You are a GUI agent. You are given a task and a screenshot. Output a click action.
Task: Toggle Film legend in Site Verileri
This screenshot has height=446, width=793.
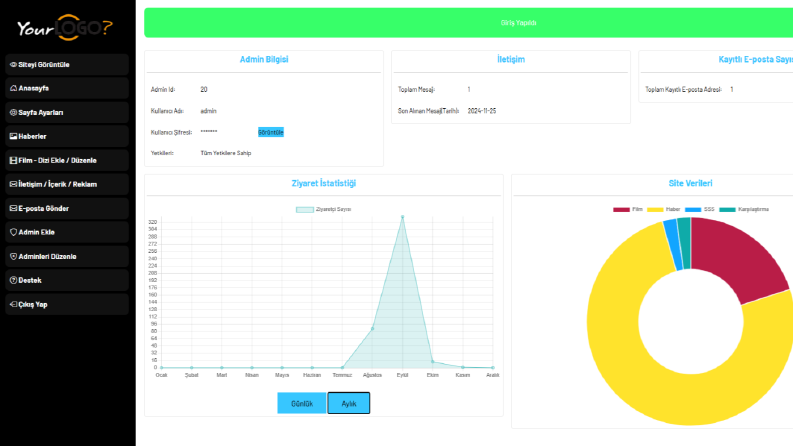(x=628, y=209)
